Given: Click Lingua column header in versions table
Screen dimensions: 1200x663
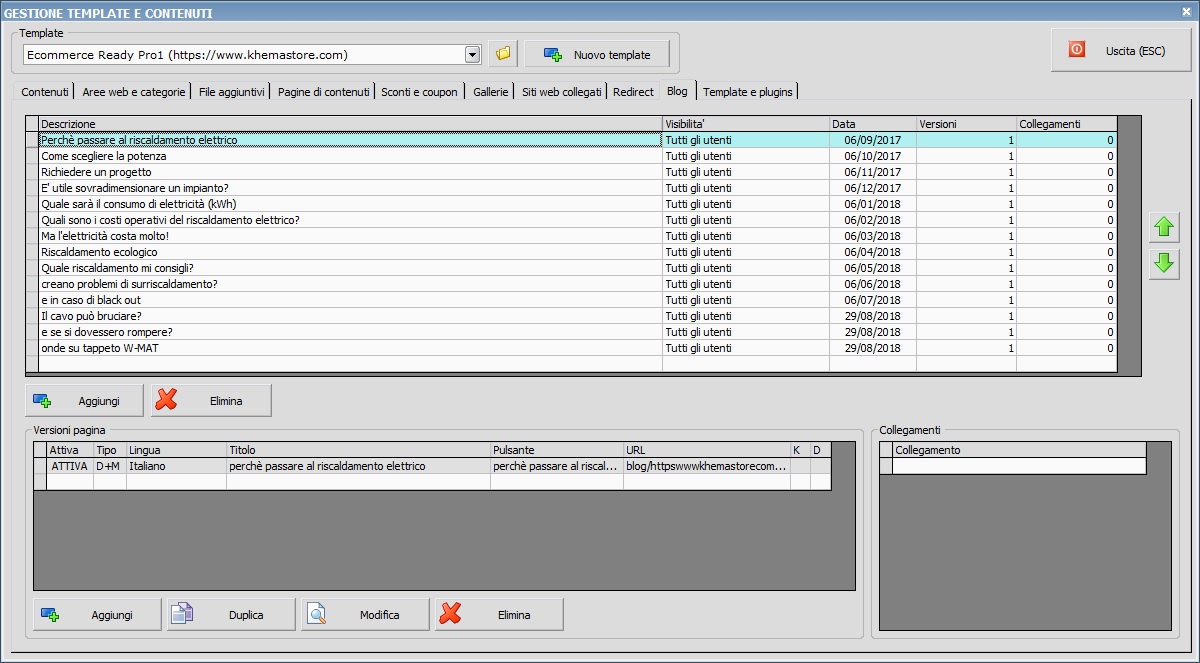Looking at the screenshot, I should (x=176, y=450).
